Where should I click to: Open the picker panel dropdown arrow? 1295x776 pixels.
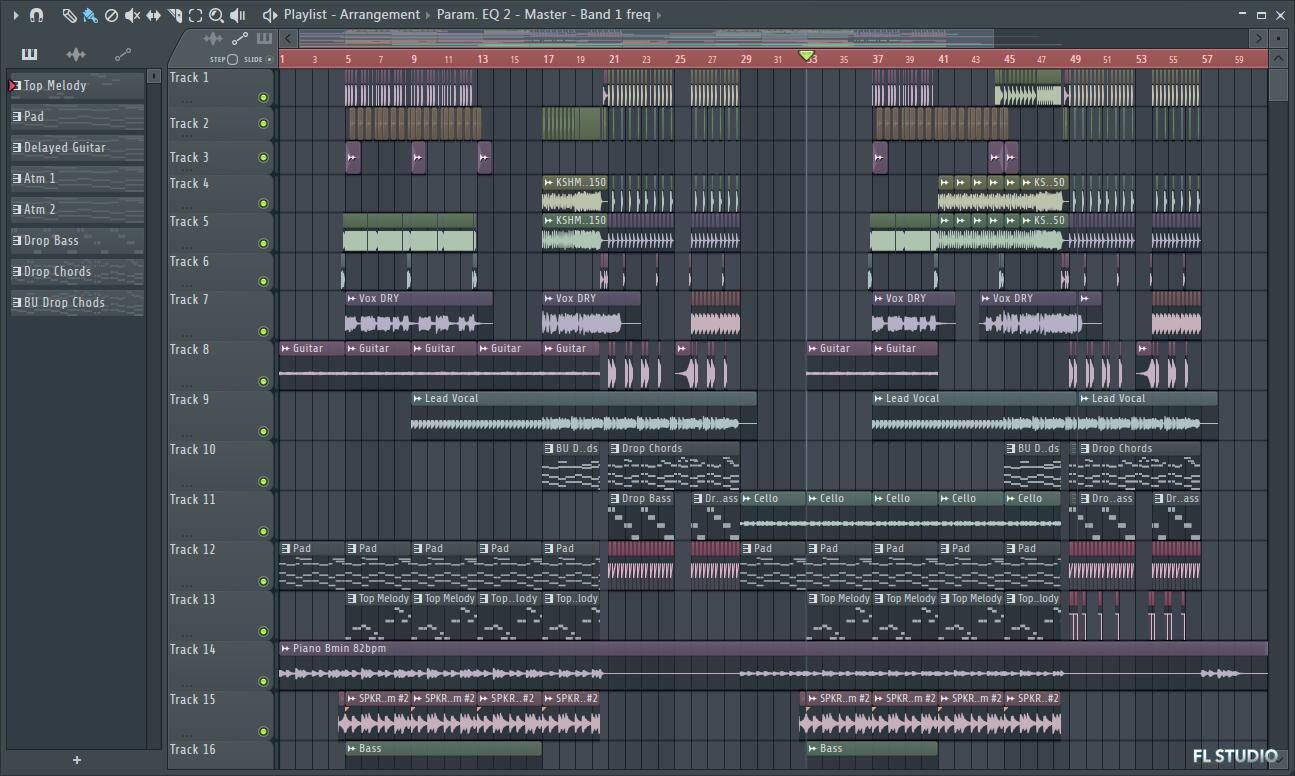coord(154,76)
